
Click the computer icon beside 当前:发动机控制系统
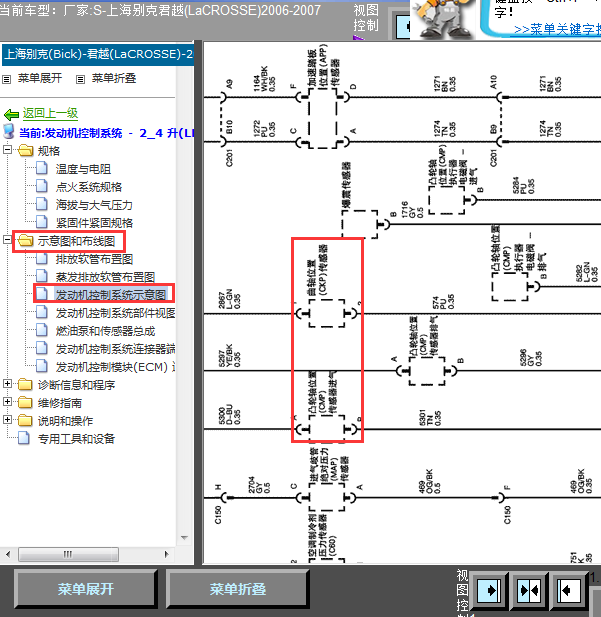(x=9, y=132)
